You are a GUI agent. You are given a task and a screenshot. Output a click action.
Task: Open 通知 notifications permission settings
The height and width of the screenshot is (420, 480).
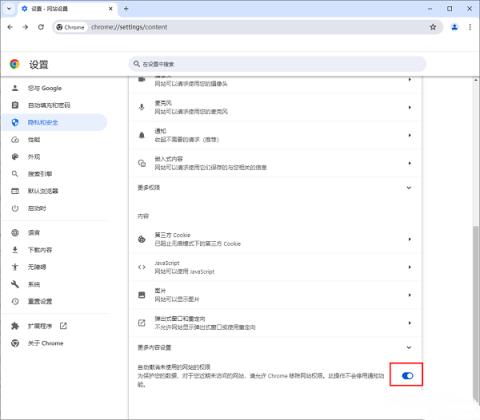275,135
